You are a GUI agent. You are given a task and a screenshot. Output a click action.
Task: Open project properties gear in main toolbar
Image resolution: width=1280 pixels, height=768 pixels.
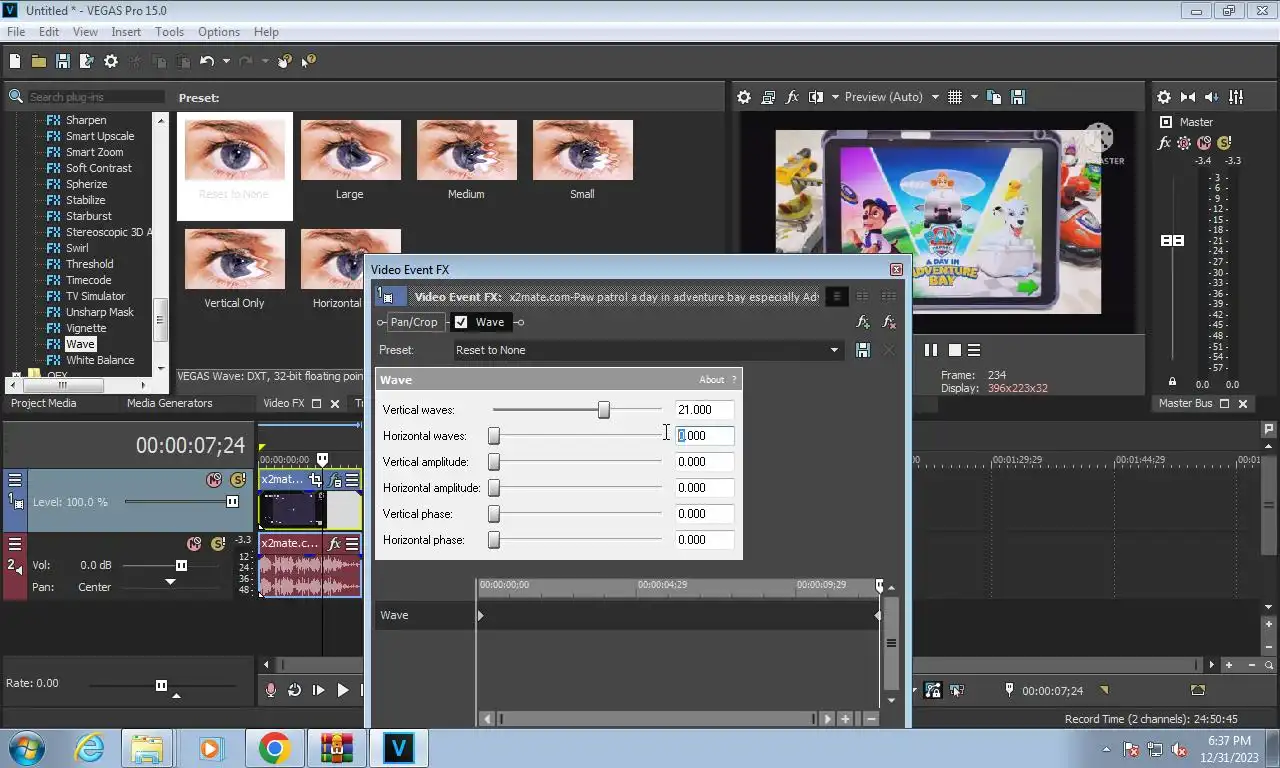pyautogui.click(x=111, y=61)
